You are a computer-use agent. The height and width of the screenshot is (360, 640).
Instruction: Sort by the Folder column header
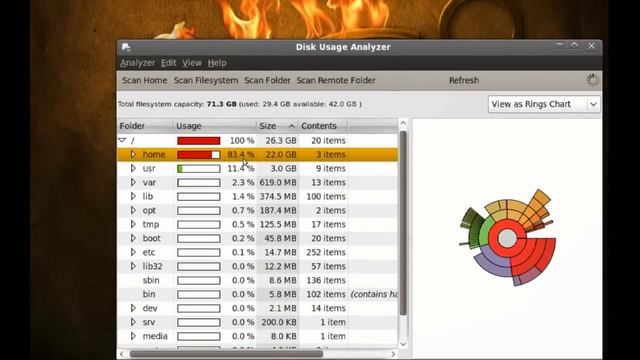(x=145, y=126)
